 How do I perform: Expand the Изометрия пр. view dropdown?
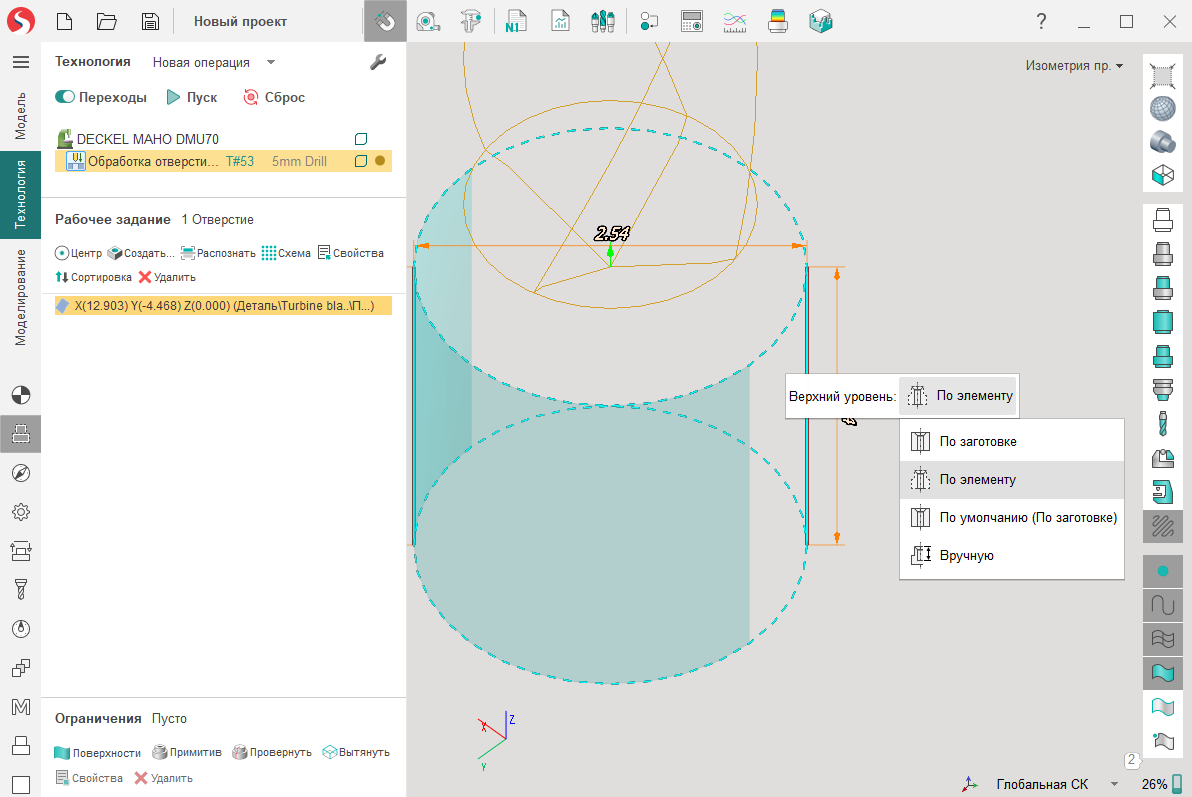1074,66
